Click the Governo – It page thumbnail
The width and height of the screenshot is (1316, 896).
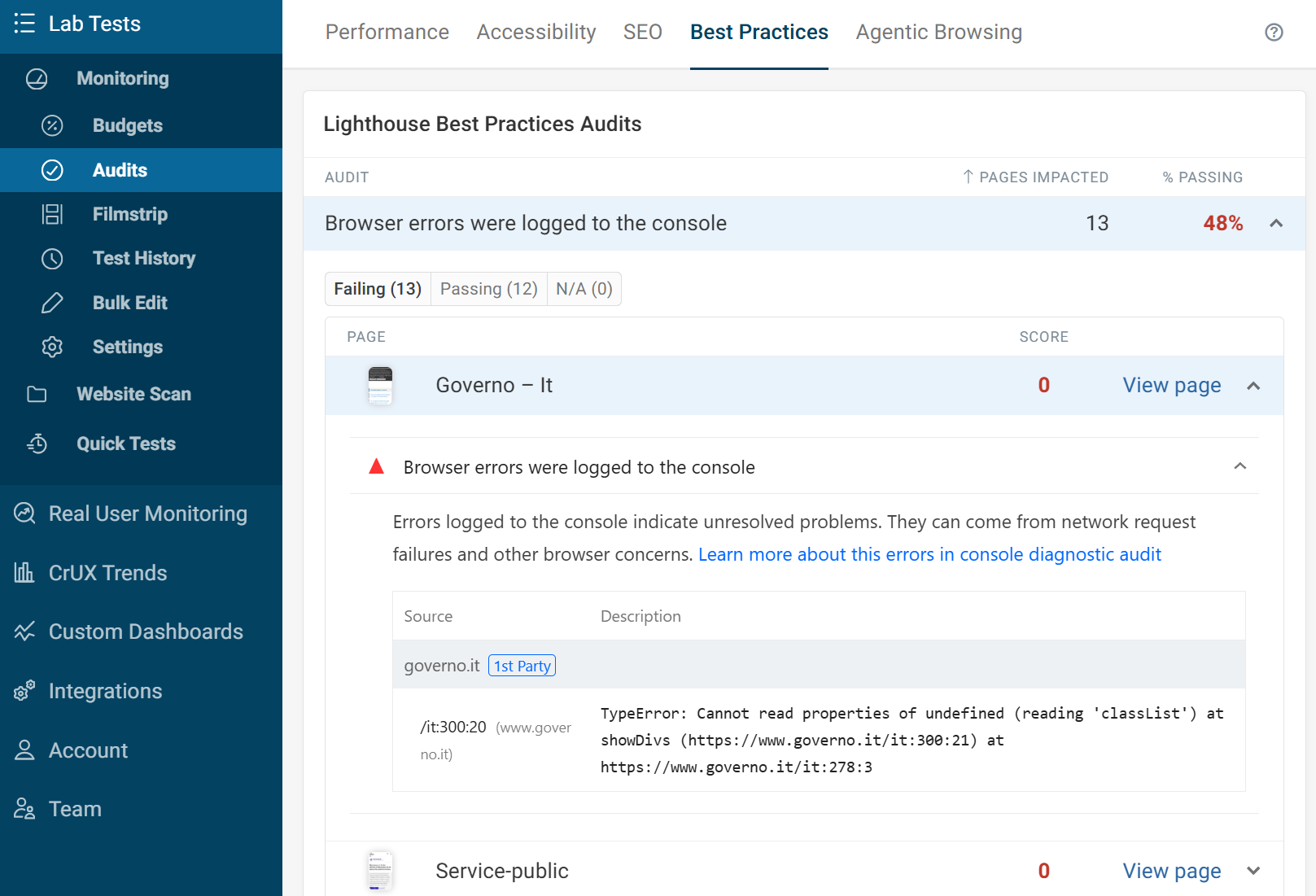coord(380,385)
